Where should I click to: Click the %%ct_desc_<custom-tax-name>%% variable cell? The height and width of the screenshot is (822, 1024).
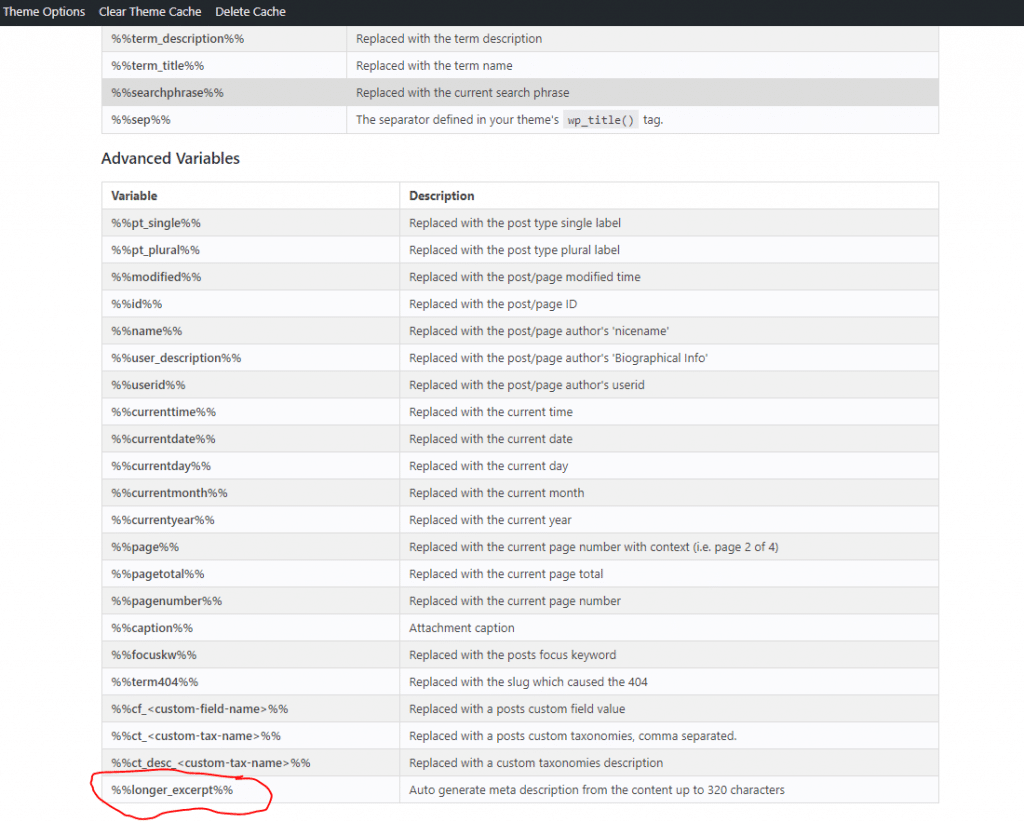(x=211, y=763)
